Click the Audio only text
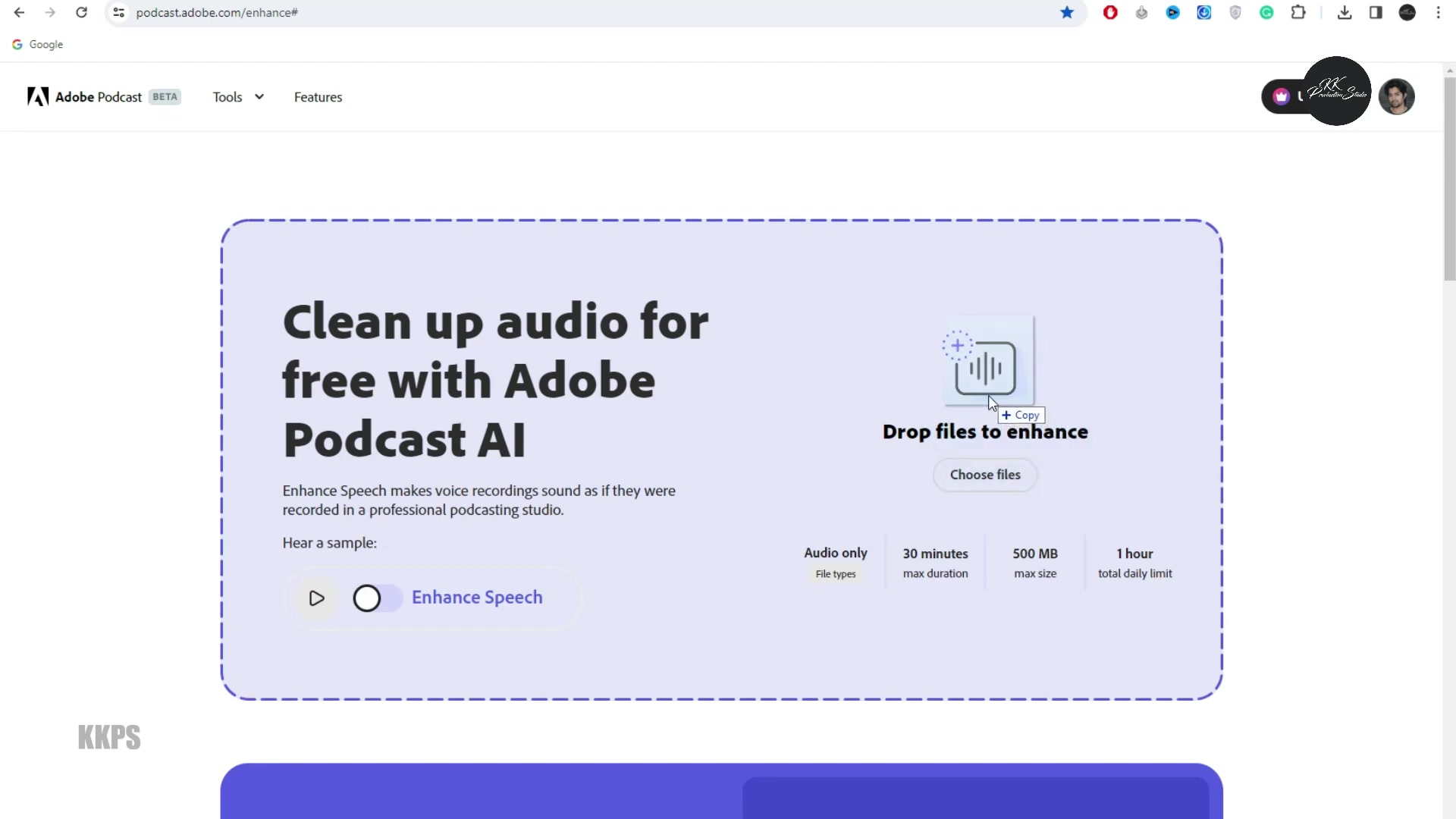This screenshot has height=819, width=1456. pos(836,553)
